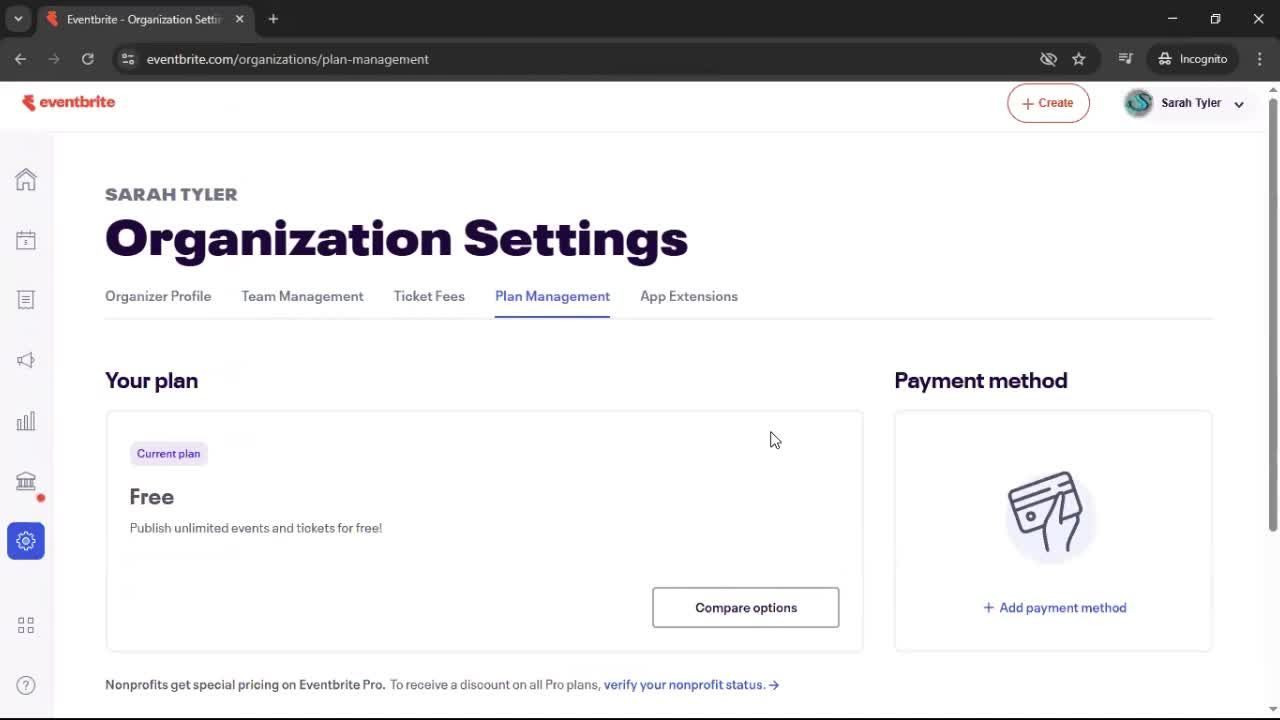Image resolution: width=1280 pixels, height=720 pixels.
Task: Click "Publish unlimited events and tickets for free!" text
Action: click(256, 528)
